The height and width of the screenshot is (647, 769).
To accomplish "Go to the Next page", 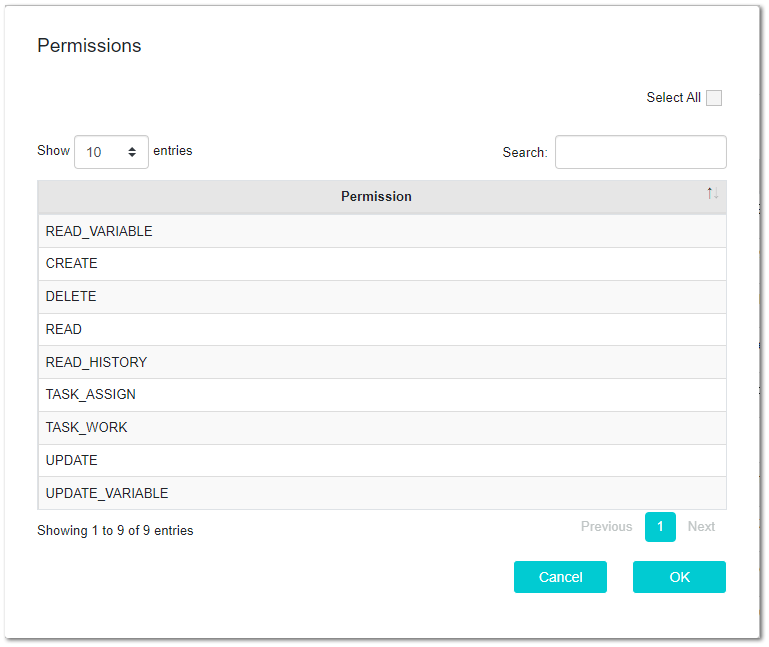I will [x=701, y=526].
